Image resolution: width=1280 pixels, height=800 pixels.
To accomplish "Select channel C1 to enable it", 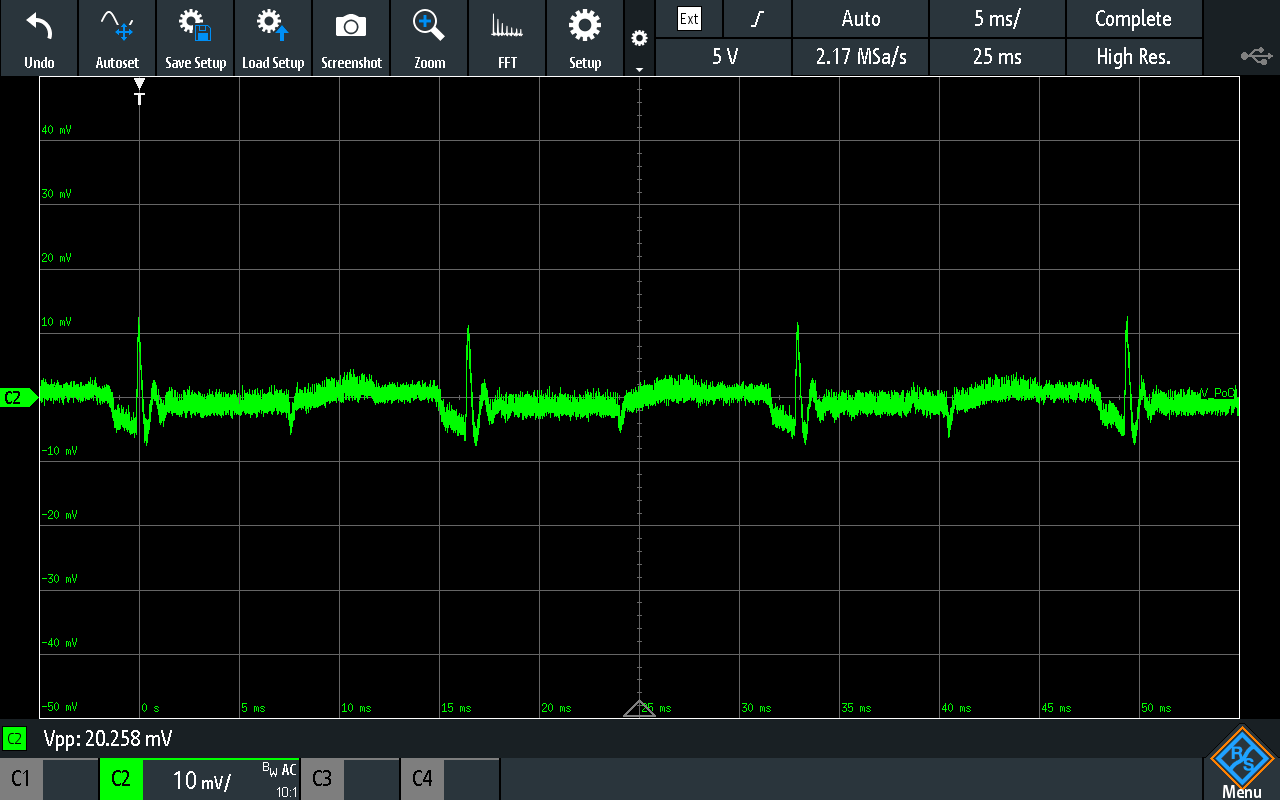I will click(21, 778).
